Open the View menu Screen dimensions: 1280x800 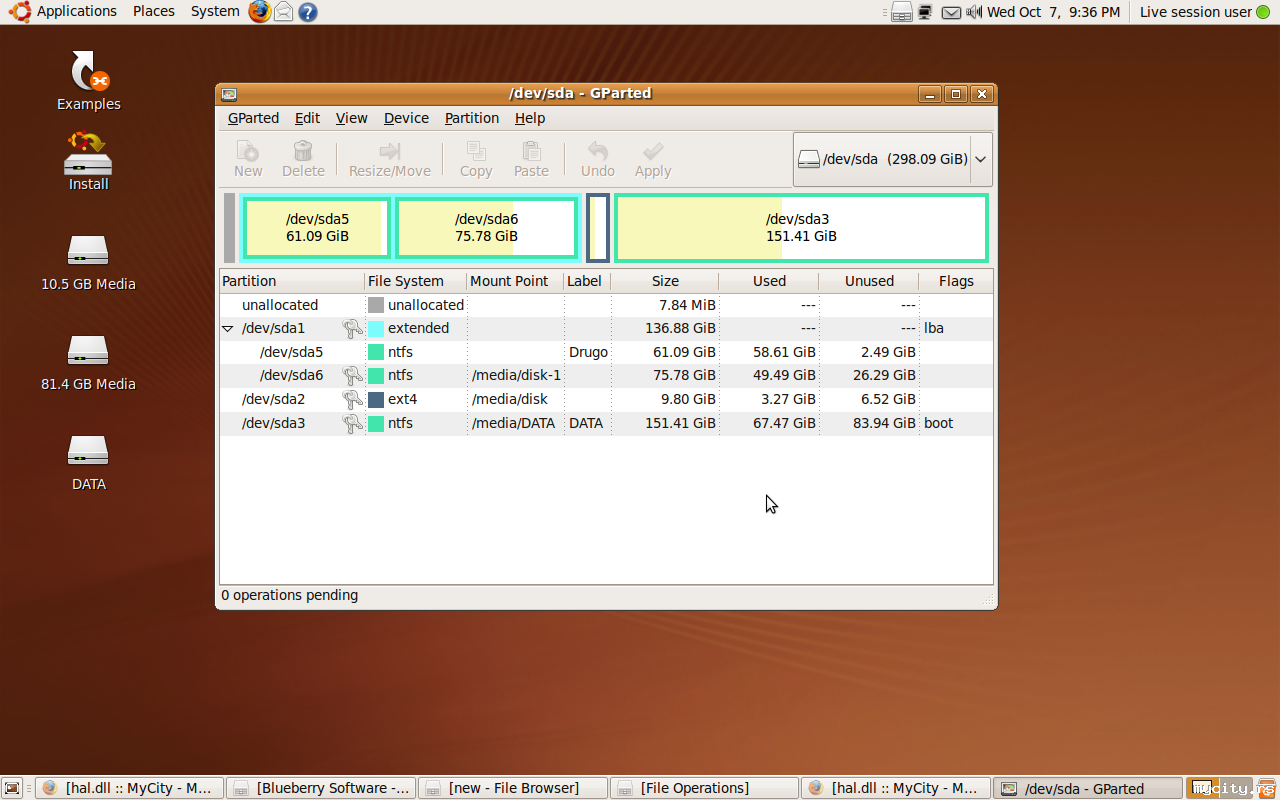tap(351, 118)
